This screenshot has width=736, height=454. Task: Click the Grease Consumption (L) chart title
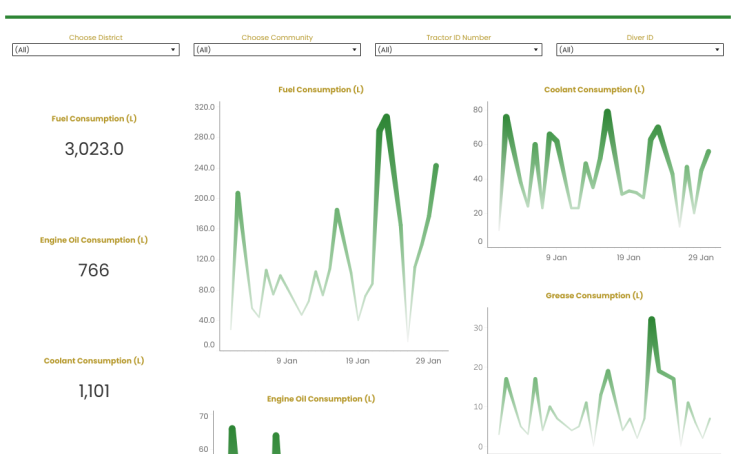pyautogui.click(x=594, y=295)
